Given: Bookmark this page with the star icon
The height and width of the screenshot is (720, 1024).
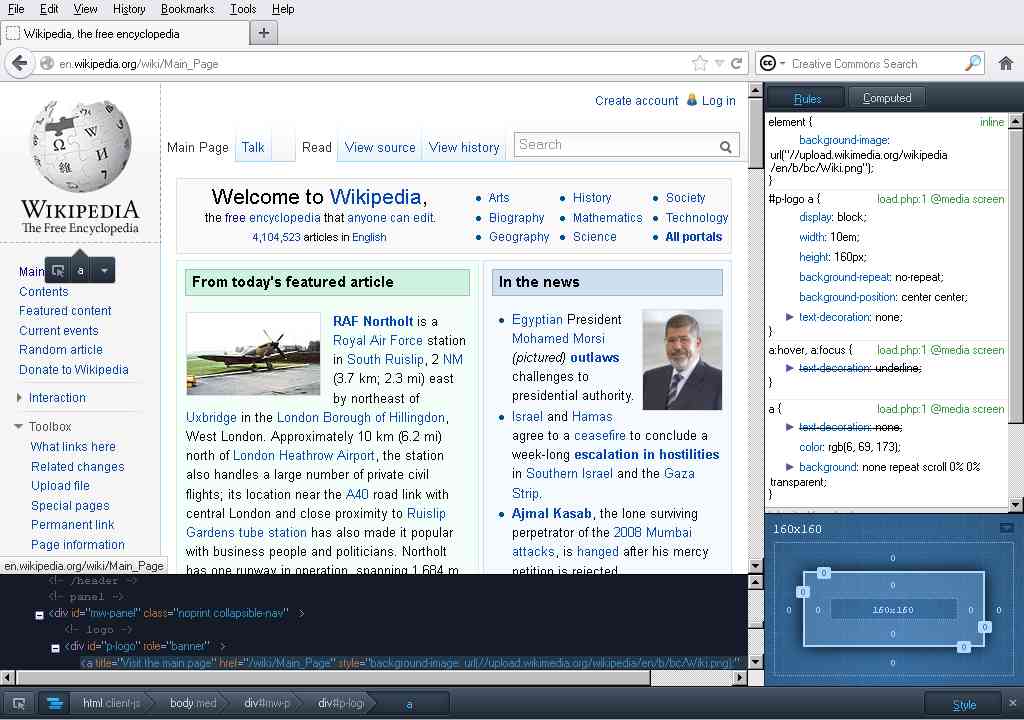Looking at the screenshot, I should (699, 63).
